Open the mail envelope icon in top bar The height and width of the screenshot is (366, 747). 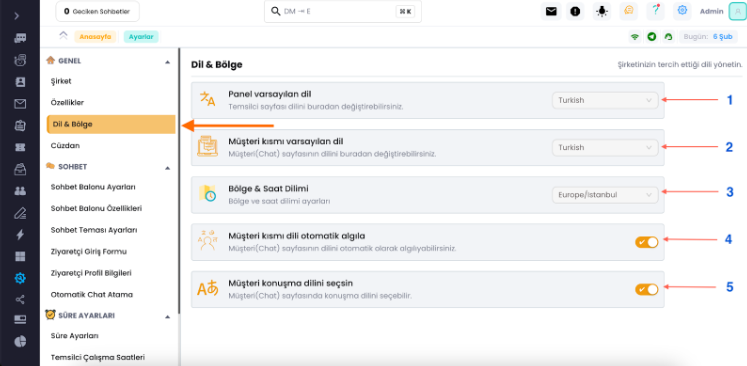[x=551, y=11]
